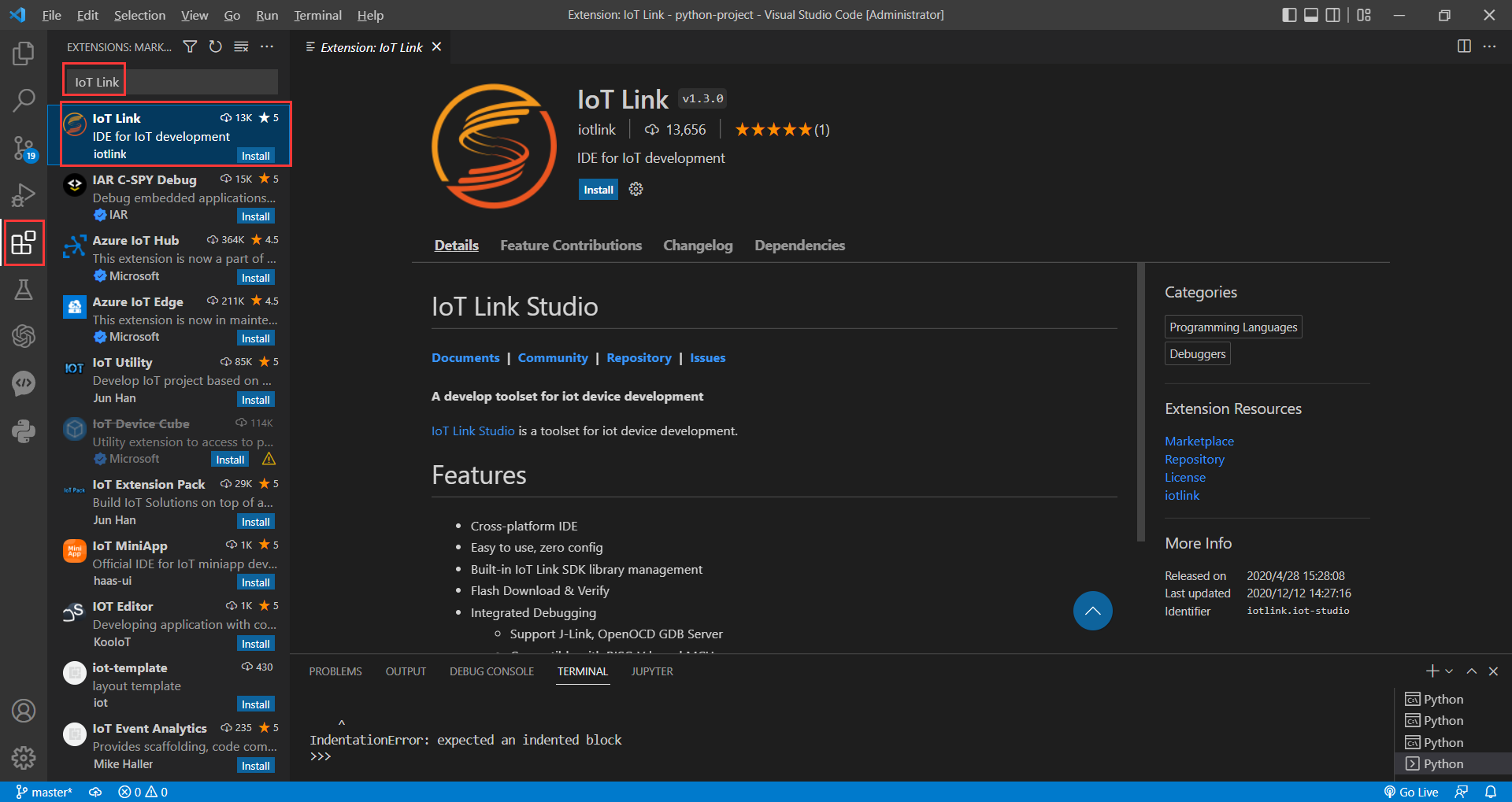Viewport: 1512px width, 802px height.
Task: Open the Explorer view in activity bar
Action: [24, 54]
